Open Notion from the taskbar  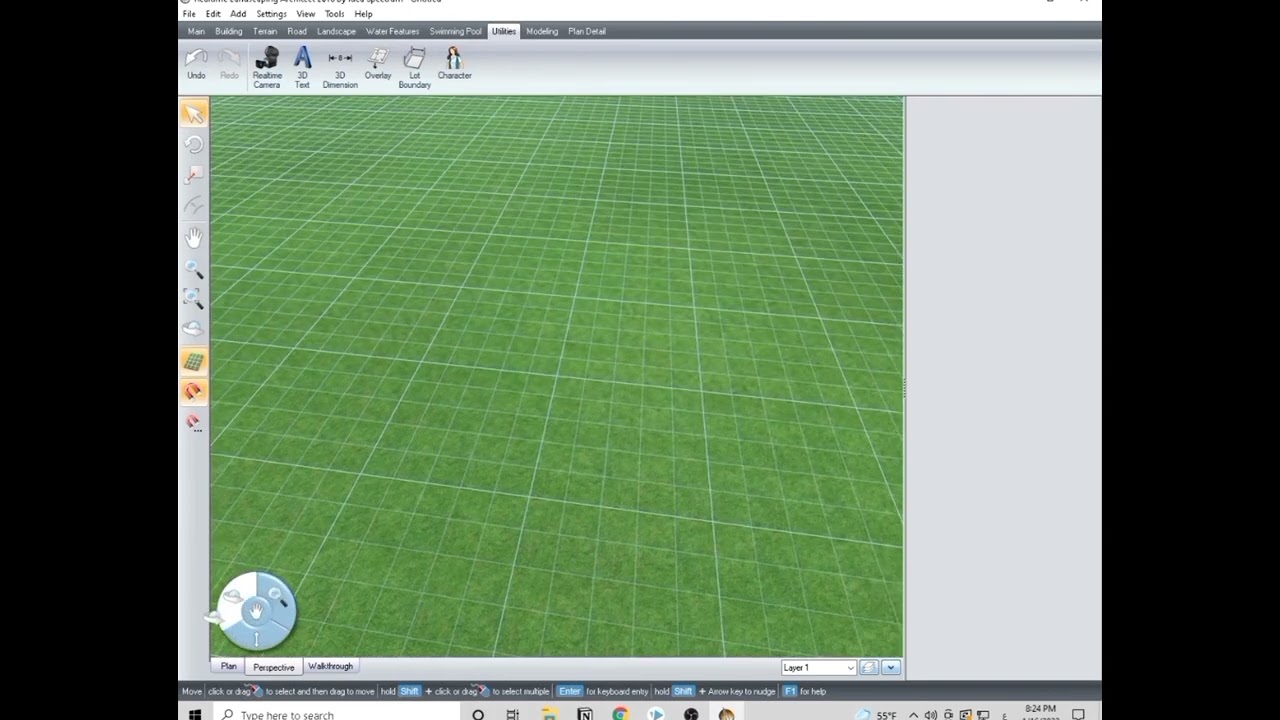(585, 714)
